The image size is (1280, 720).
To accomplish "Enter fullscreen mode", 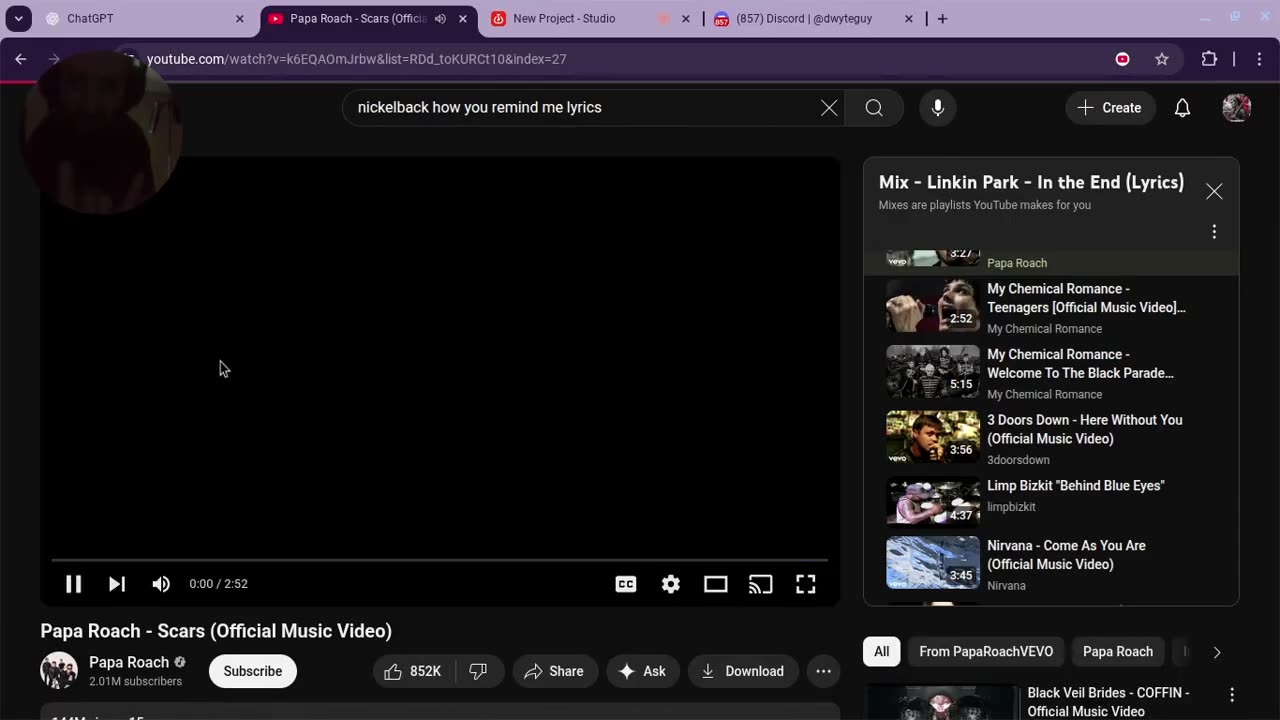I will click(806, 584).
